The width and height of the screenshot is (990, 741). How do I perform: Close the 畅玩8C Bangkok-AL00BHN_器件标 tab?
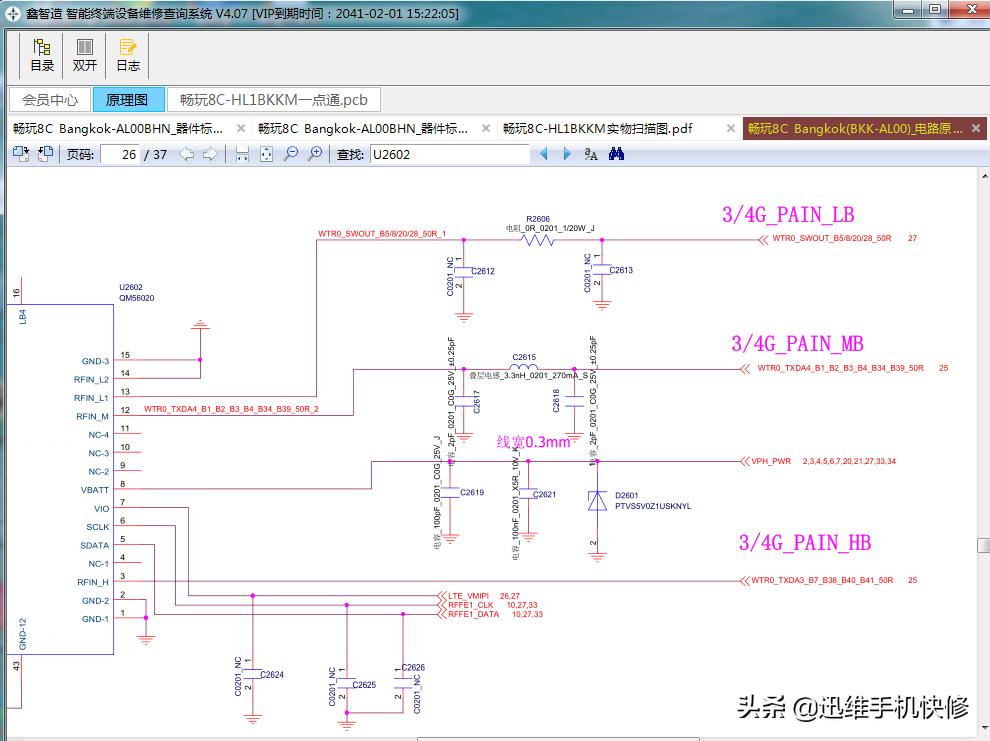pos(239,128)
